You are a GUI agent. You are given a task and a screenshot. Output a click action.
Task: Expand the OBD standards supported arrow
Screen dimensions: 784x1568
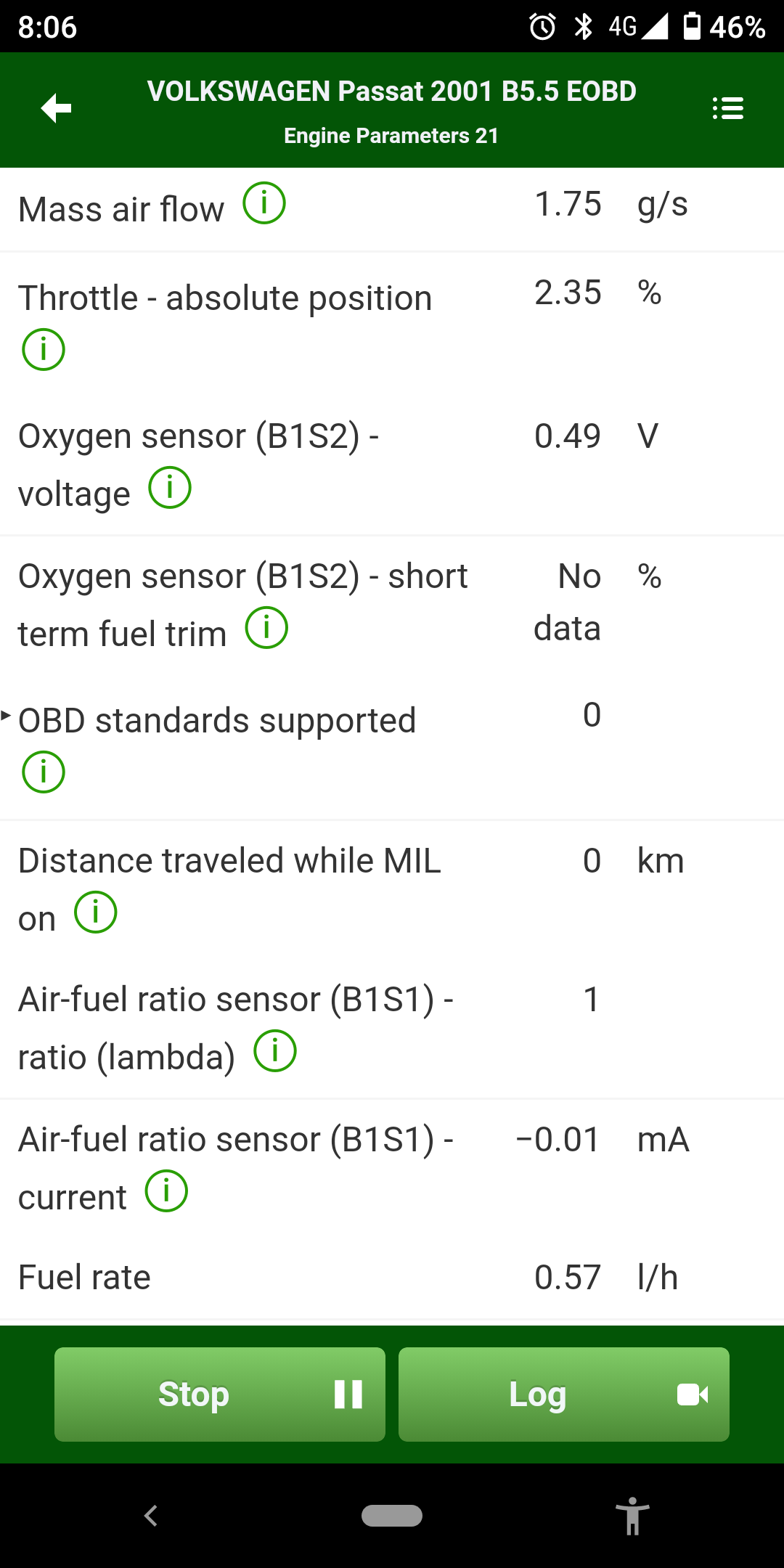[6, 716]
